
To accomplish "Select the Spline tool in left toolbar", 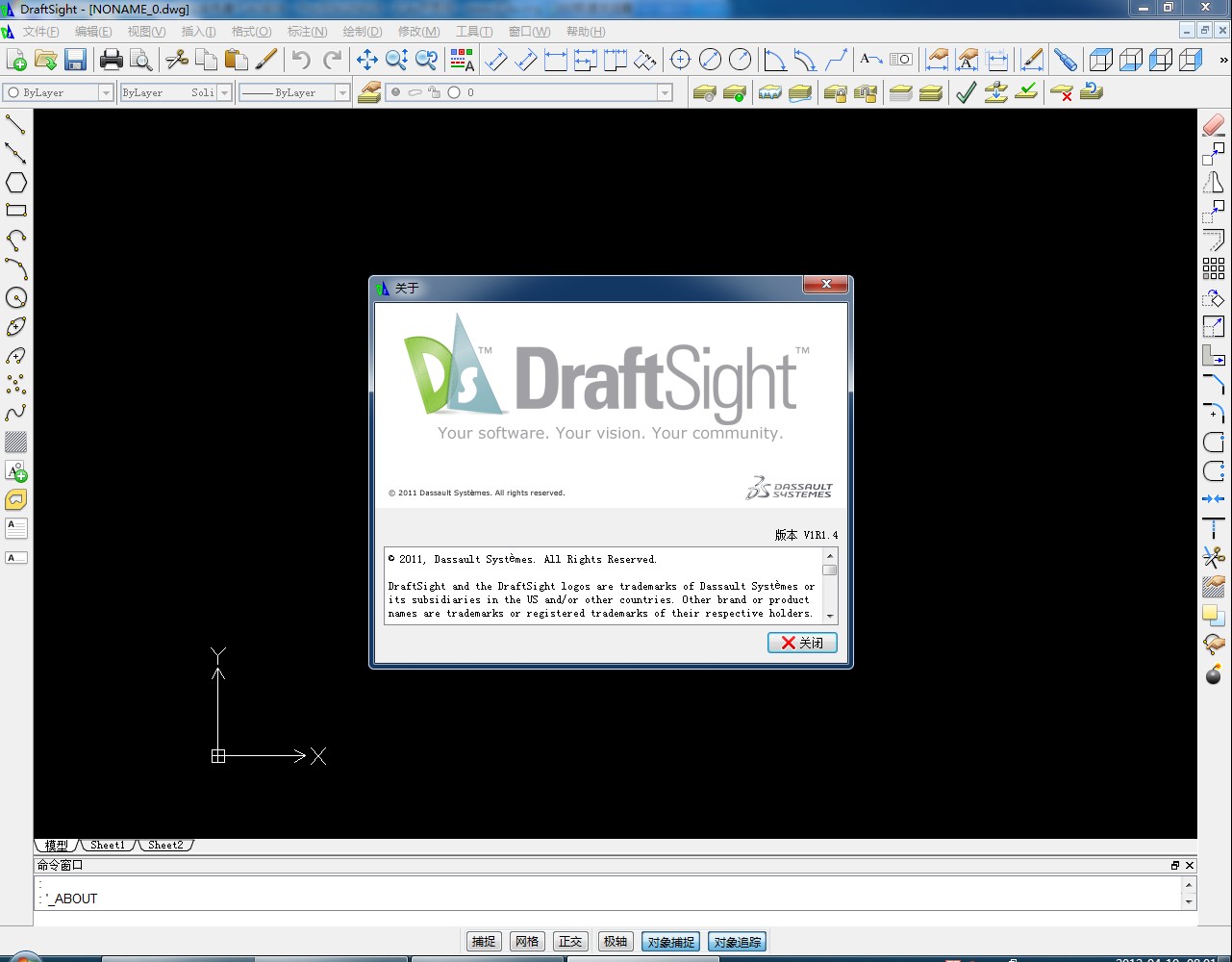I will pos(15,413).
